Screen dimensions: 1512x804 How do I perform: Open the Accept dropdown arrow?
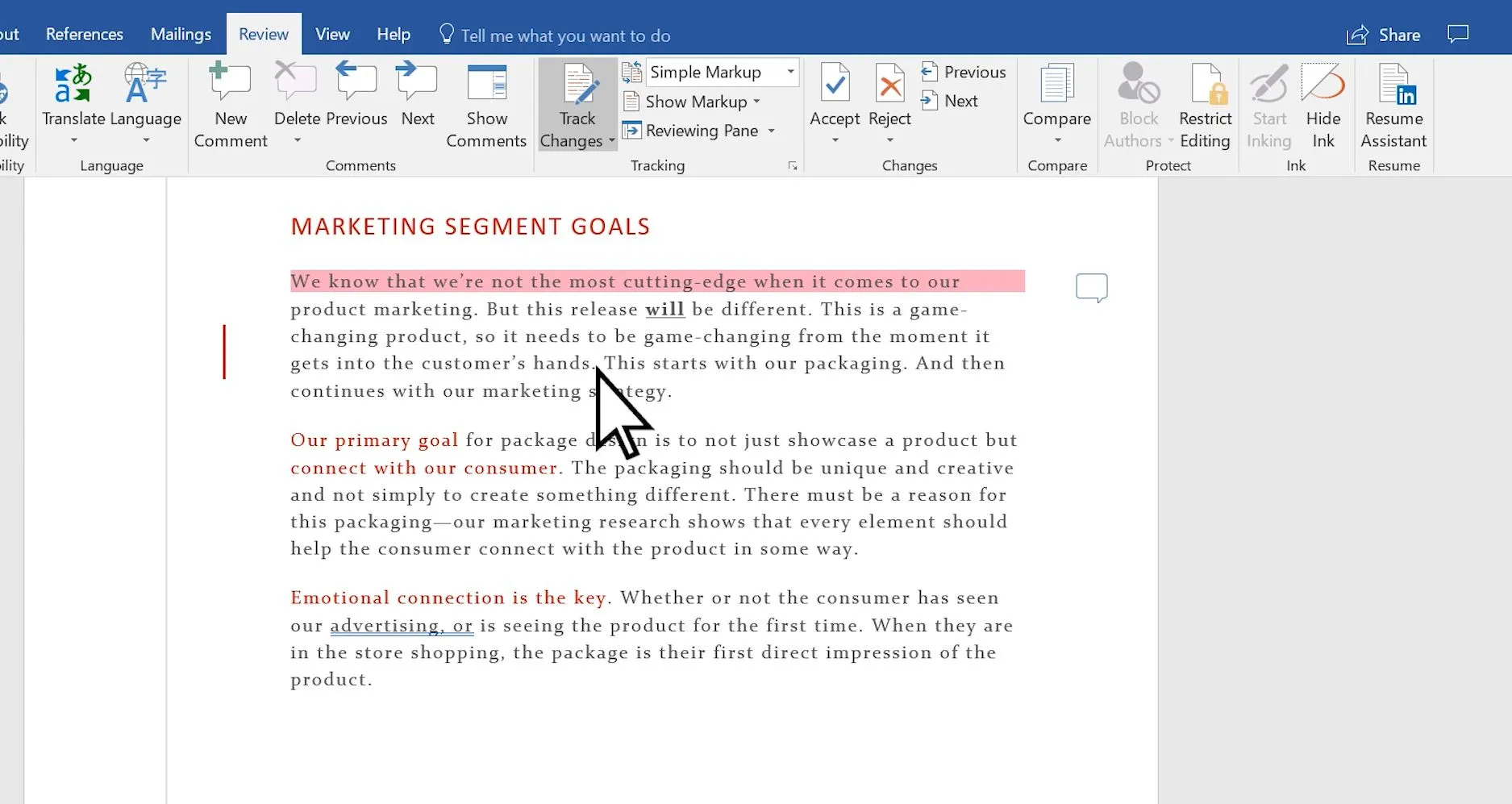click(x=834, y=139)
